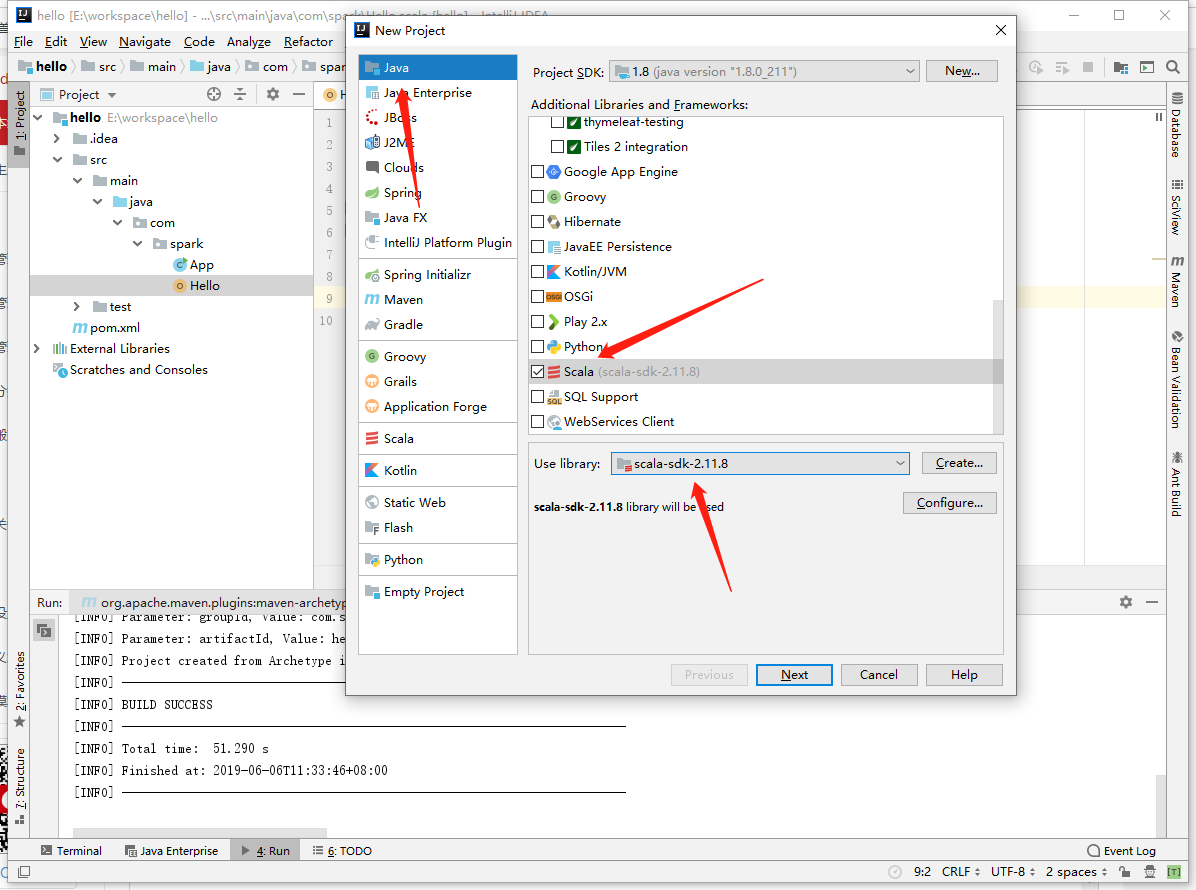
Task: Switch to 6: TODO tab
Action: (x=342, y=850)
